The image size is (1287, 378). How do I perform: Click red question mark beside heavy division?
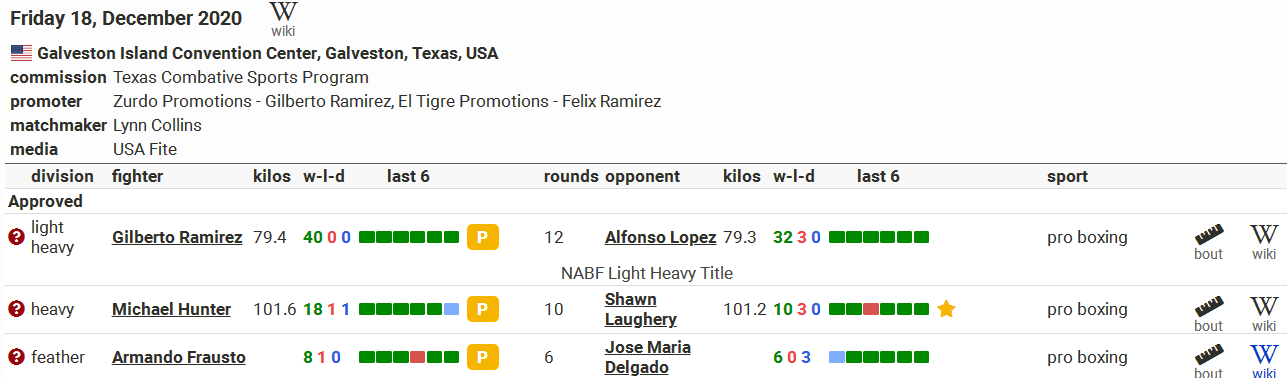[16, 310]
